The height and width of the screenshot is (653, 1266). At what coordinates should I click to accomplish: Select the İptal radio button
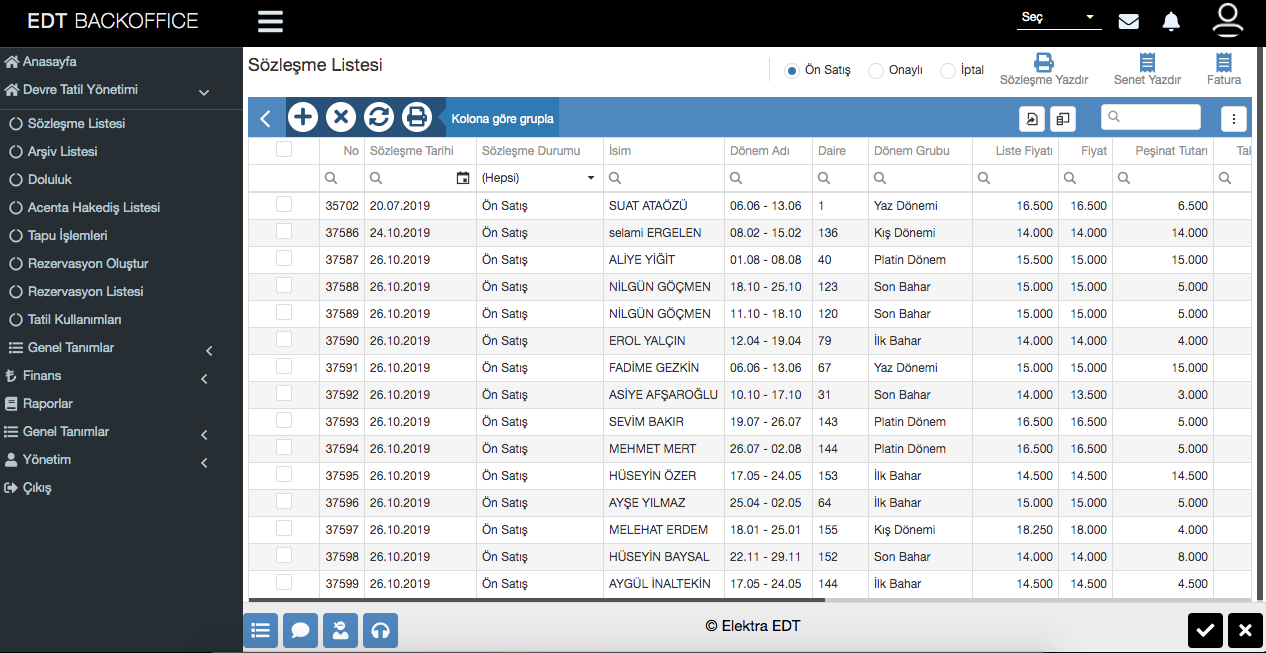948,70
